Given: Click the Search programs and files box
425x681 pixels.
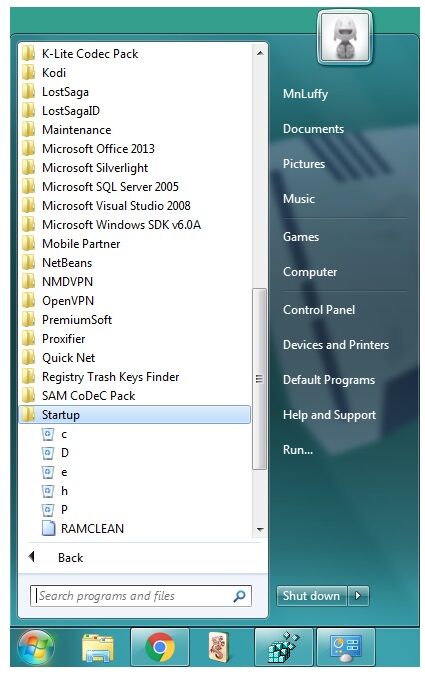Looking at the screenshot, I should click(141, 596).
